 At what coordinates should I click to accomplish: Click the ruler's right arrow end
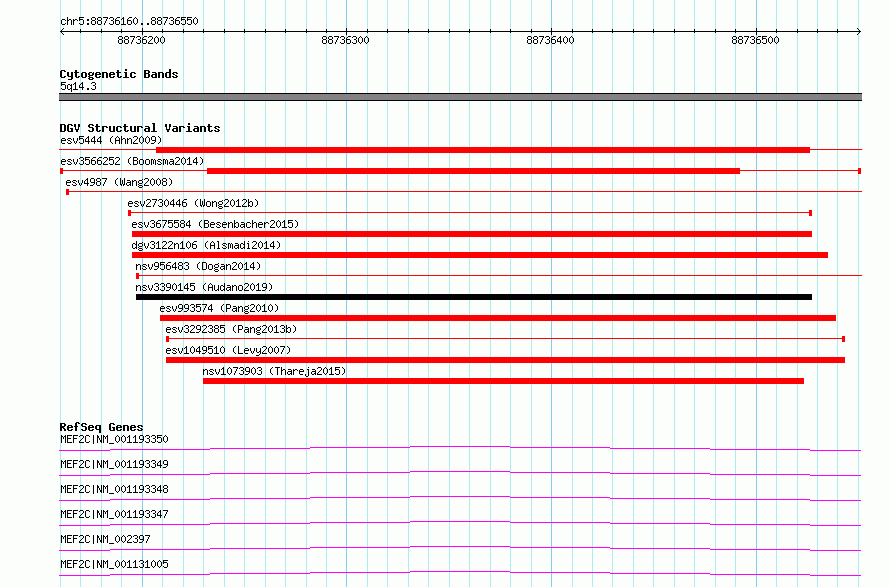[x=859, y=31]
